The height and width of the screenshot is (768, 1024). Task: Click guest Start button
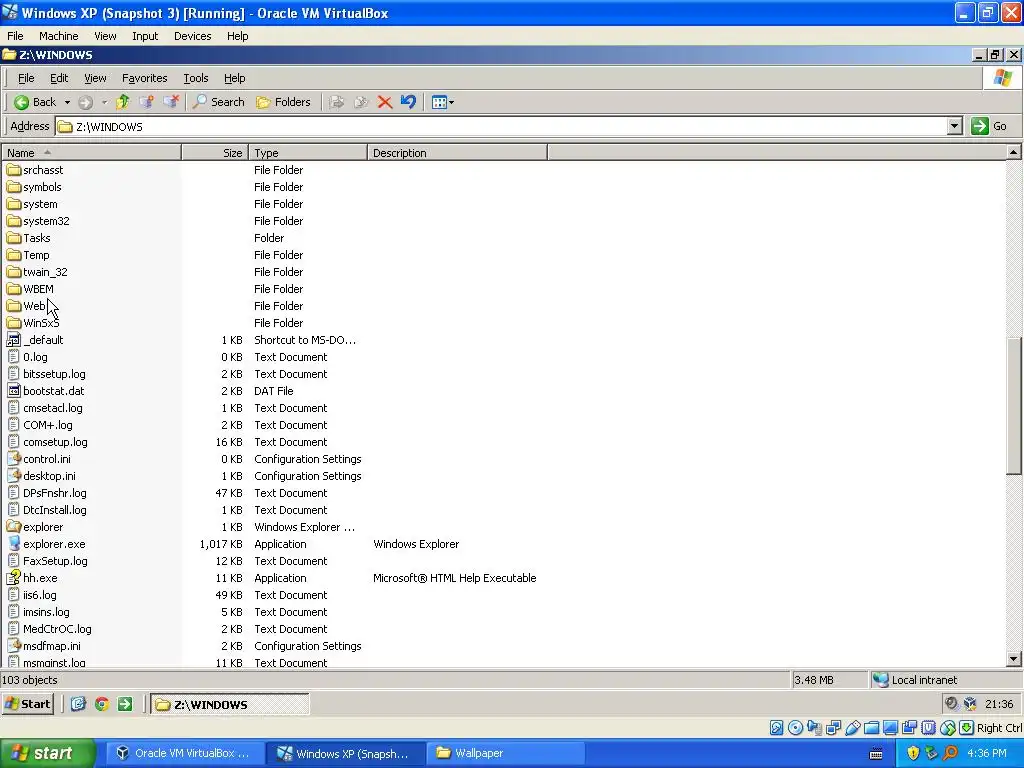pyautogui.click(x=27, y=703)
